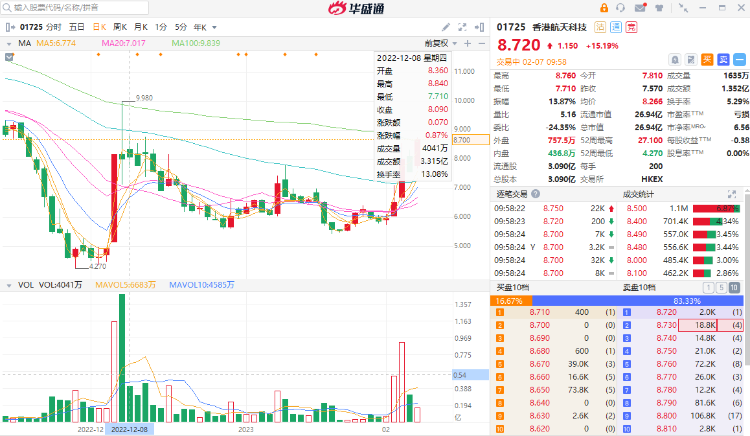Viewport: 750px width, 436px height.
Task: Switch to 周K weekly chart
Action: coord(120,27)
